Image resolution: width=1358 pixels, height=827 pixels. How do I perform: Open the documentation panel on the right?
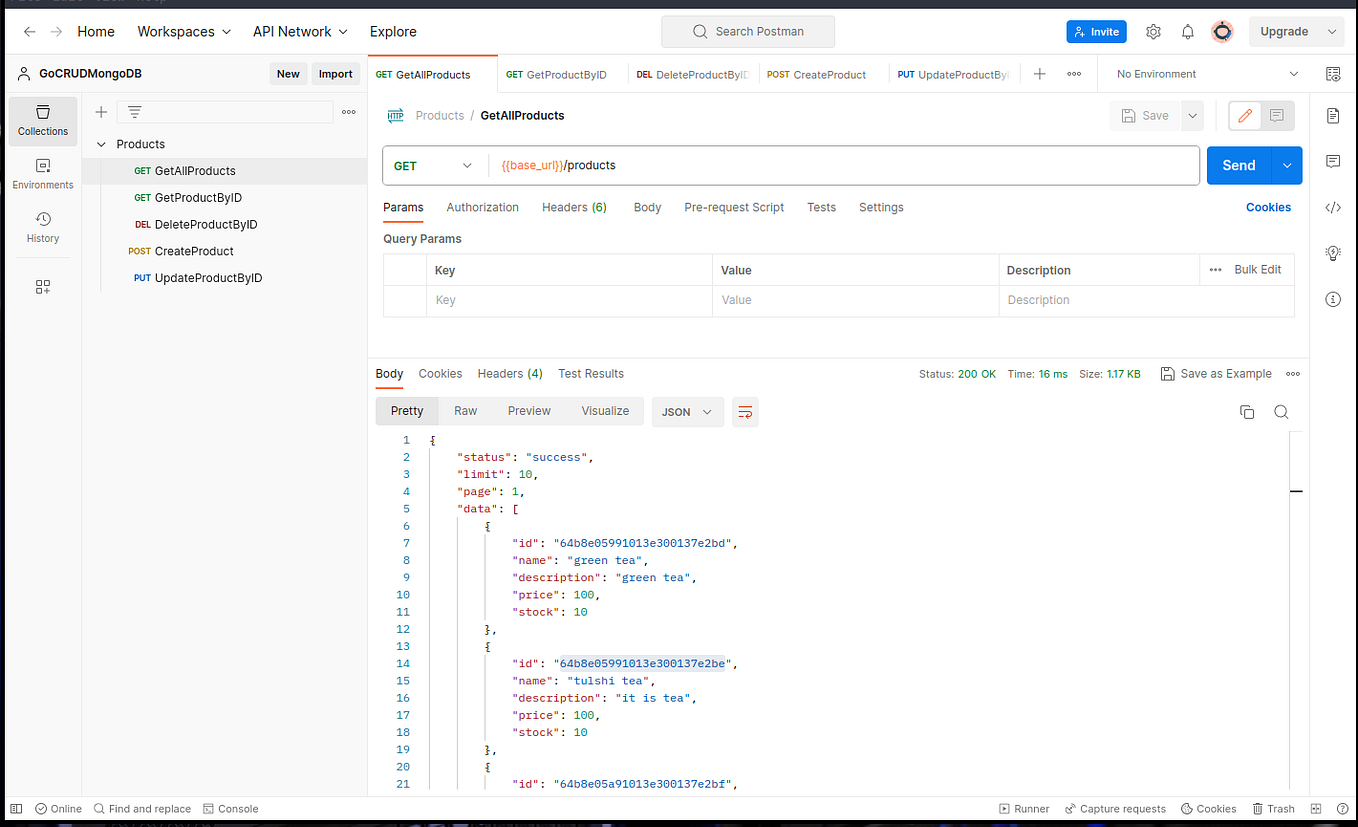click(x=1333, y=115)
